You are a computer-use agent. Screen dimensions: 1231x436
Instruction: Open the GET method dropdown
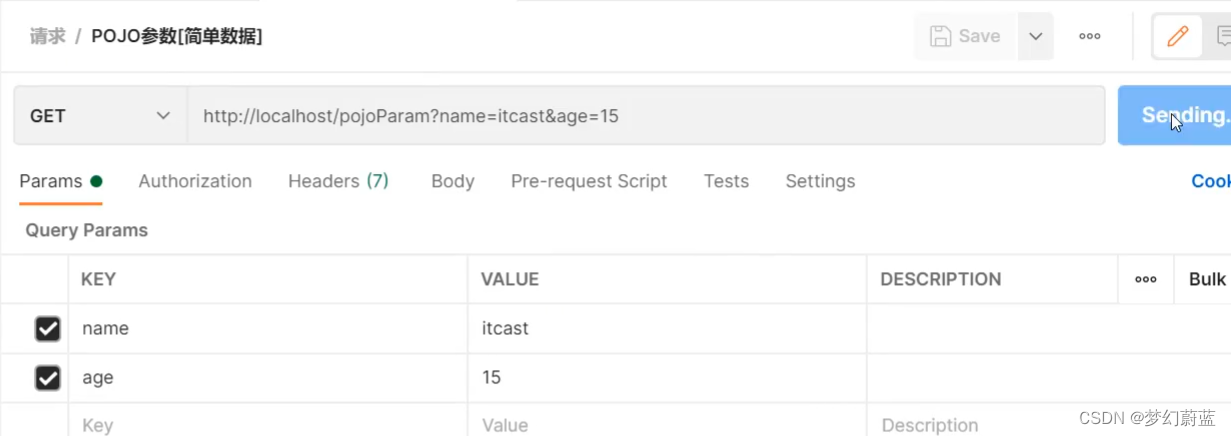coord(100,116)
